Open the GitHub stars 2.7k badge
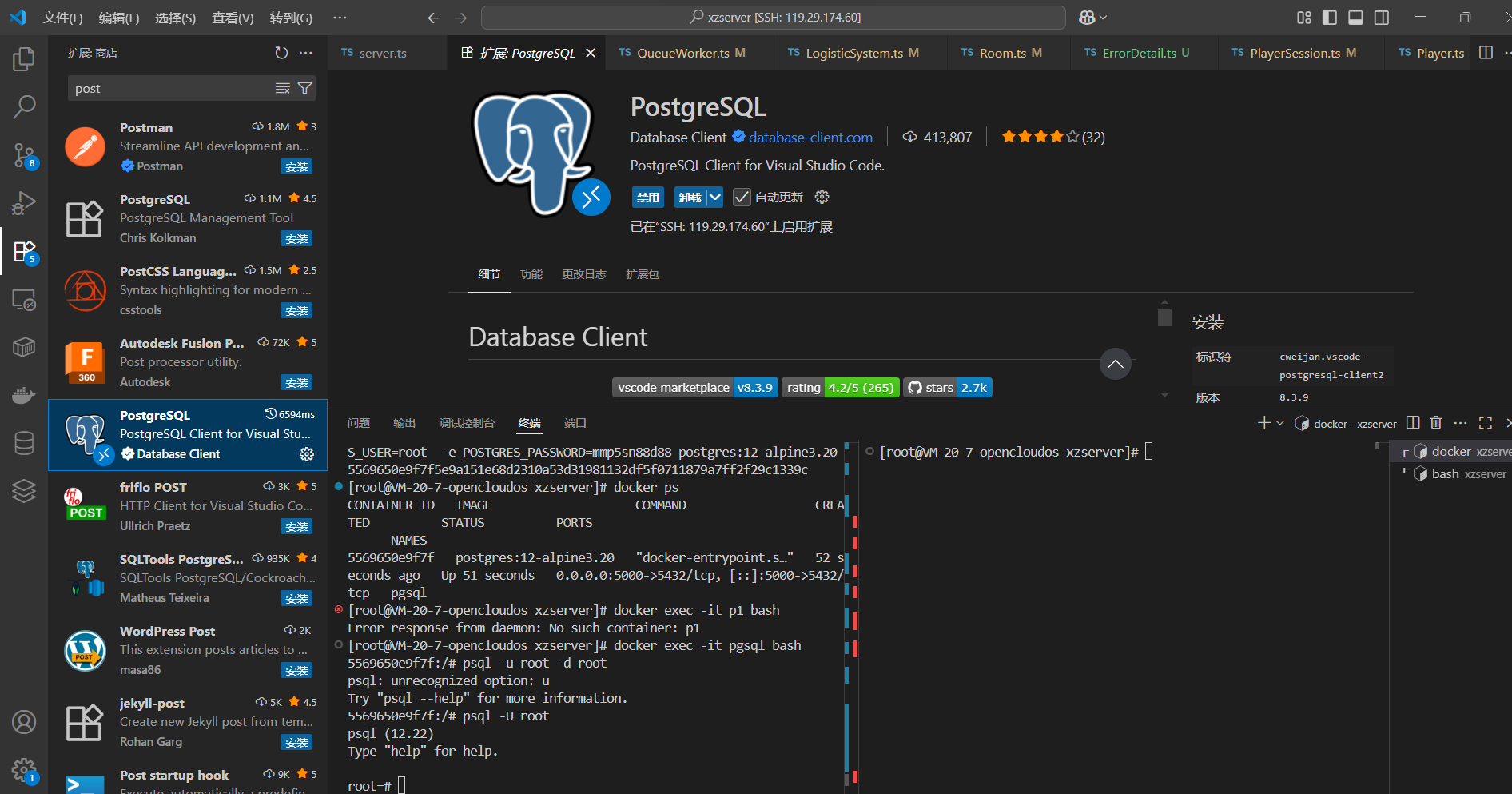This screenshot has height=794, width=1512. coord(948,388)
